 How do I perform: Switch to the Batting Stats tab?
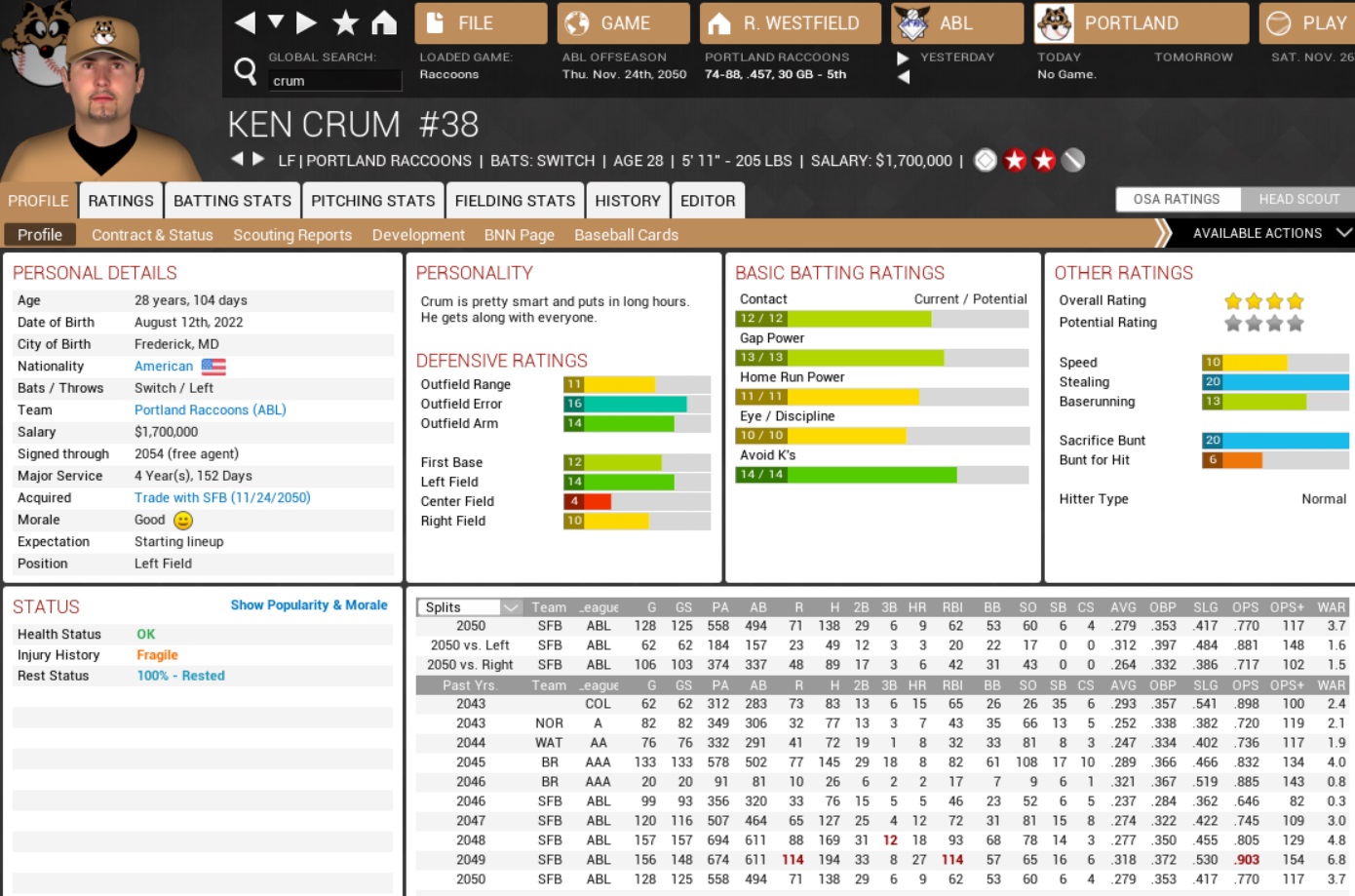[x=232, y=201]
